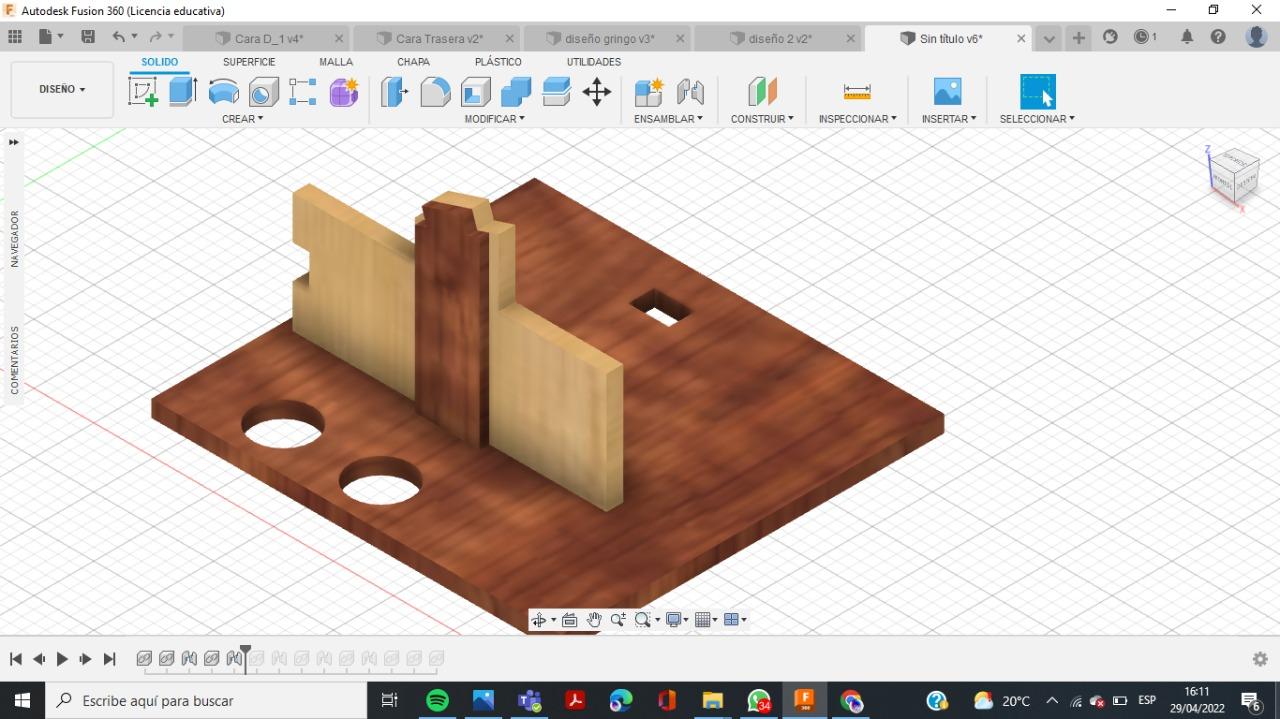Open the diseño gringo v3* document tab

point(610,39)
